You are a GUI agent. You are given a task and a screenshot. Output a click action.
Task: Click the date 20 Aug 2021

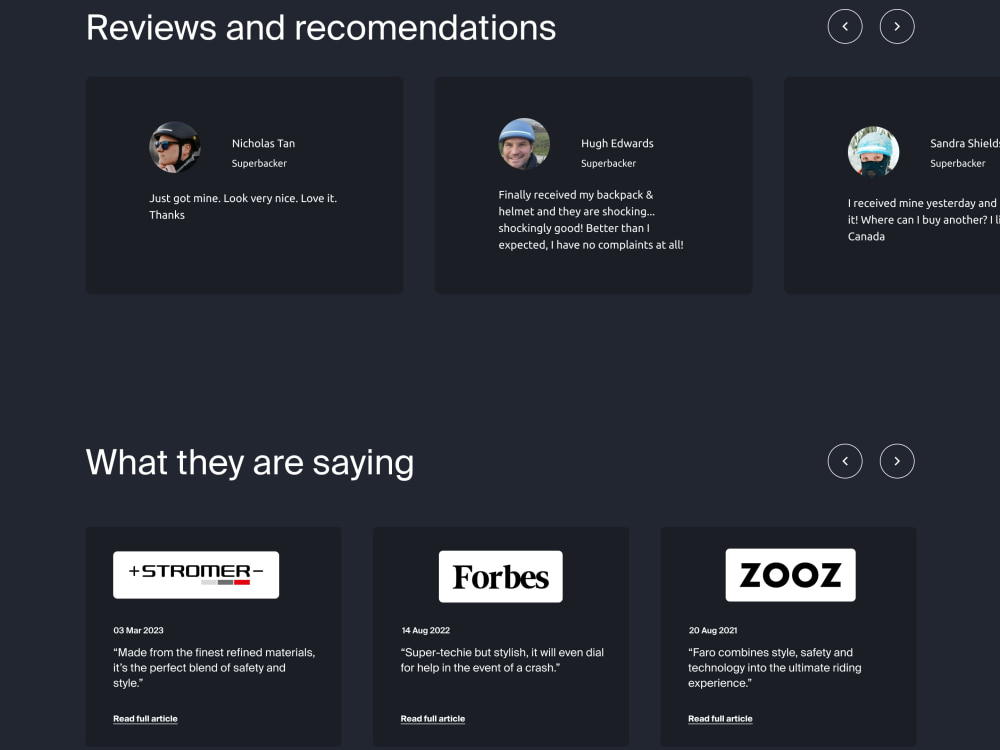(x=713, y=630)
